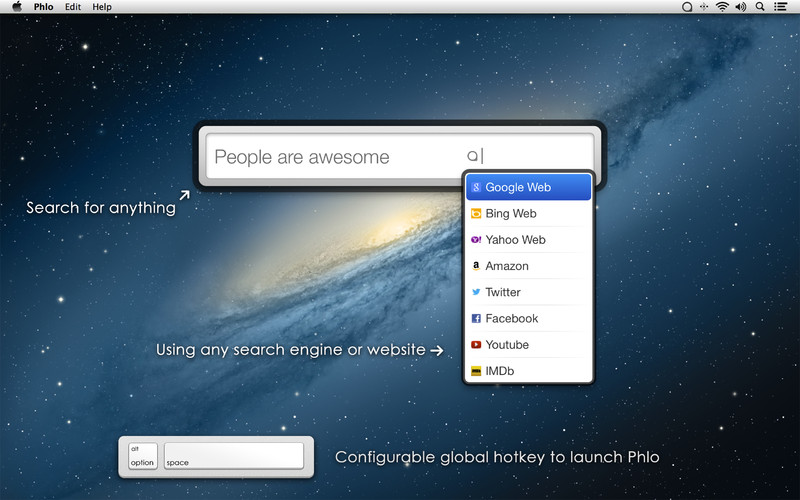
Task: Click the Bing icon in the list
Action: point(476,213)
